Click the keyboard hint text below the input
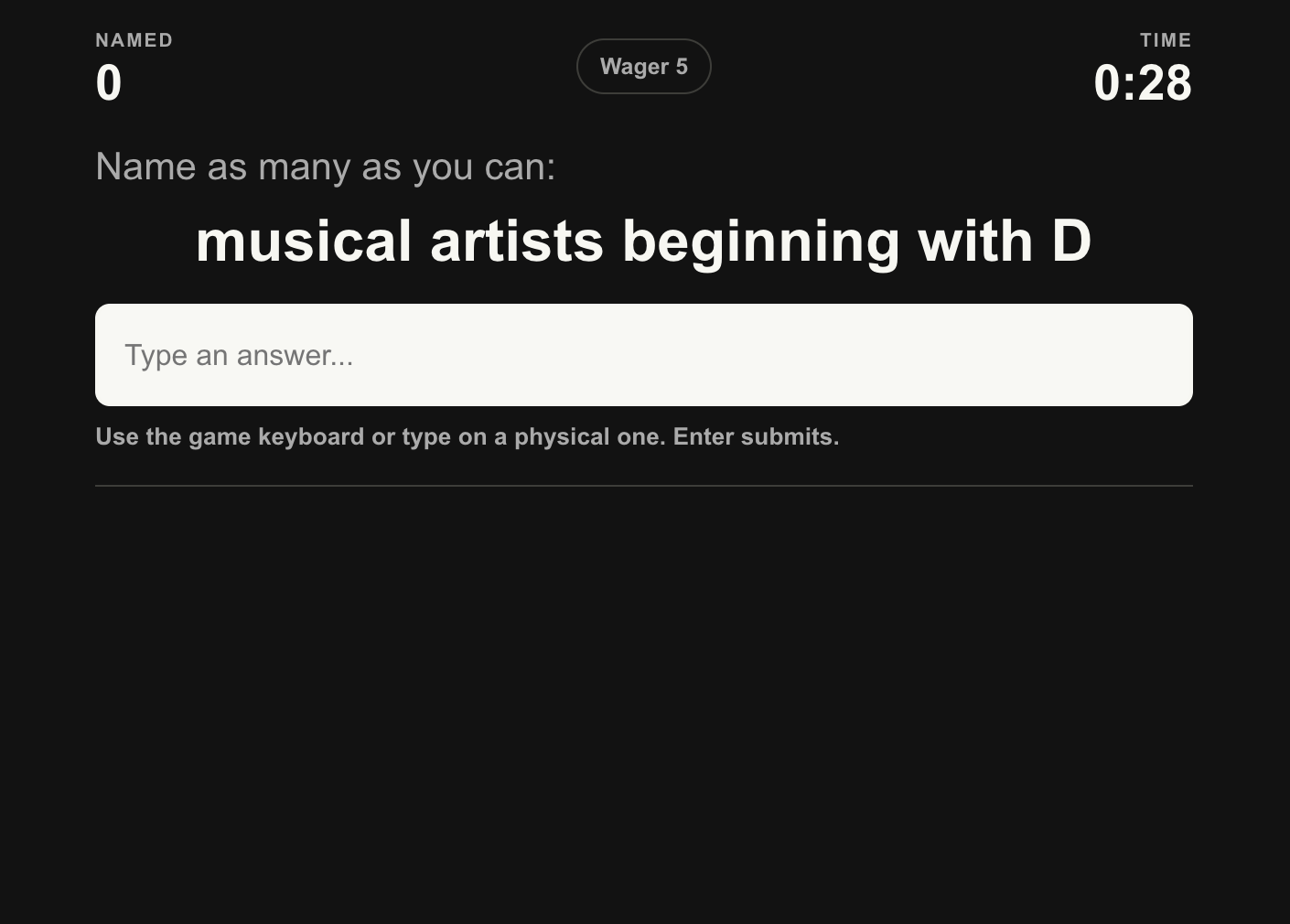Viewport: 1290px width, 924px height. click(468, 436)
